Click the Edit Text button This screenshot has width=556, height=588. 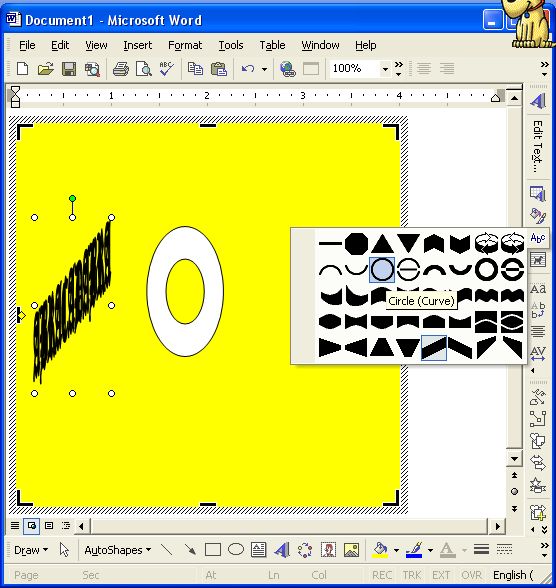tap(538, 146)
